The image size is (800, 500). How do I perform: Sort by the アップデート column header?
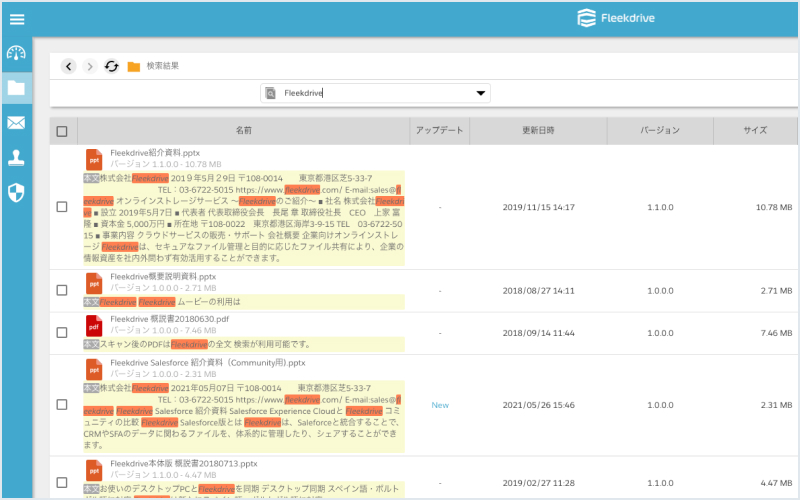click(439, 131)
